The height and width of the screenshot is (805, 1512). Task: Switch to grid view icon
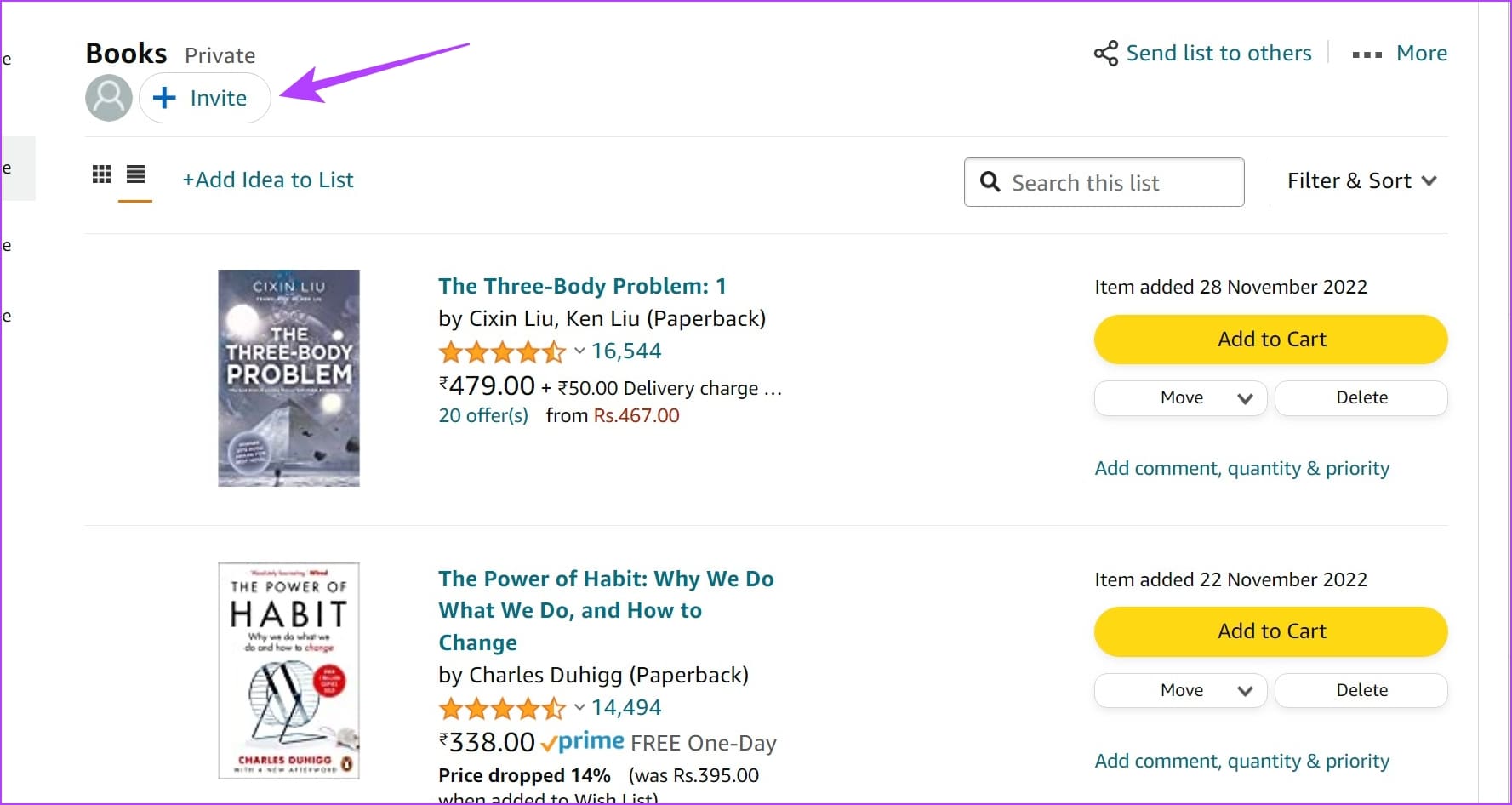pyautogui.click(x=101, y=174)
